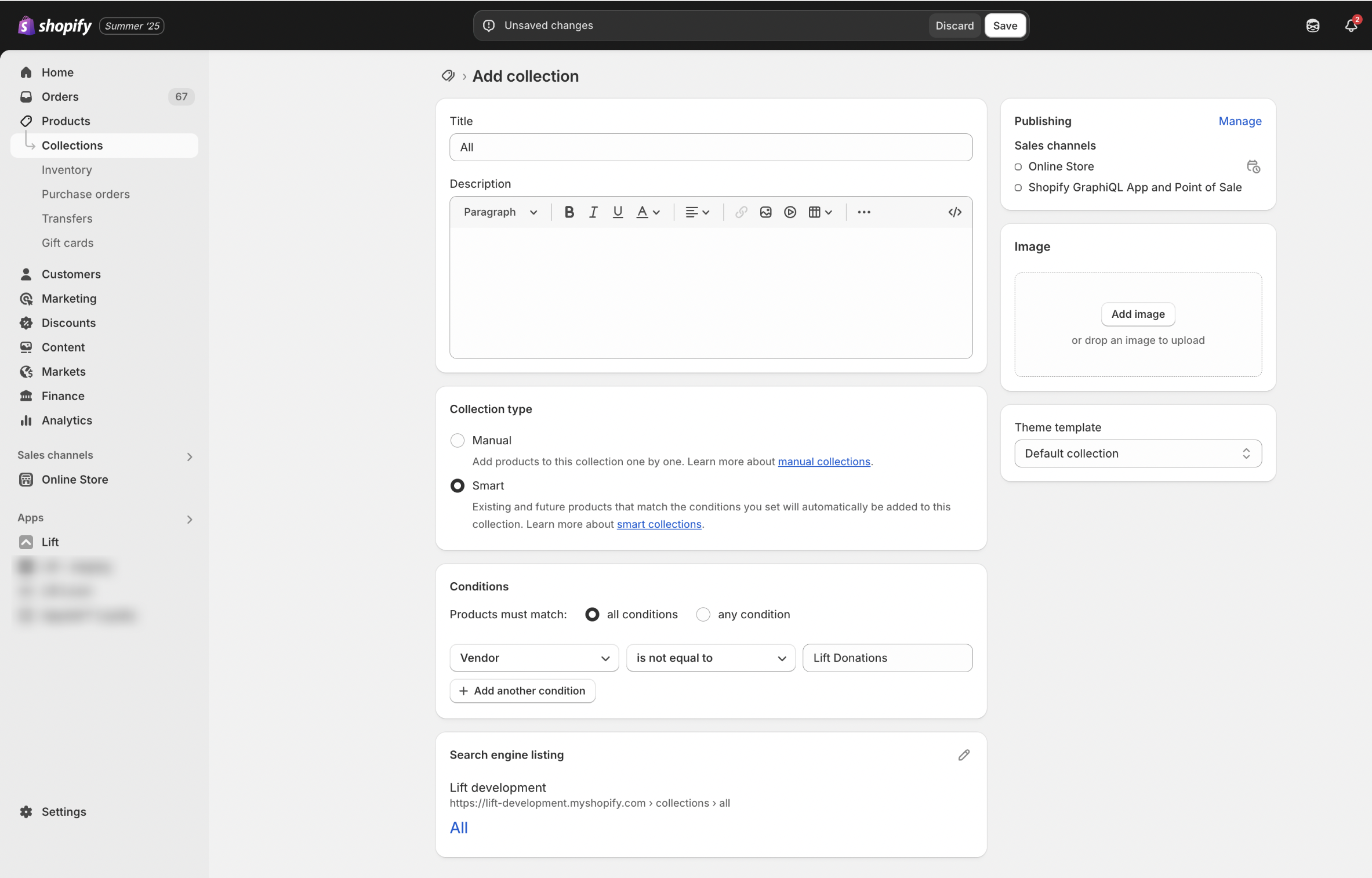The height and width of the screenshot is (878, 1372).
Task: Toggle bold in description editor
Action: pos(569,212)
